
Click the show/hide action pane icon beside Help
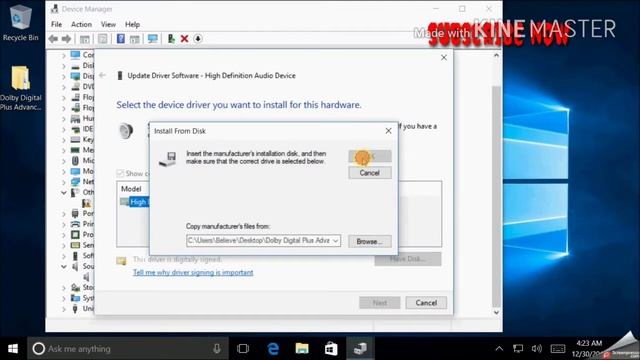coord(134,39)
